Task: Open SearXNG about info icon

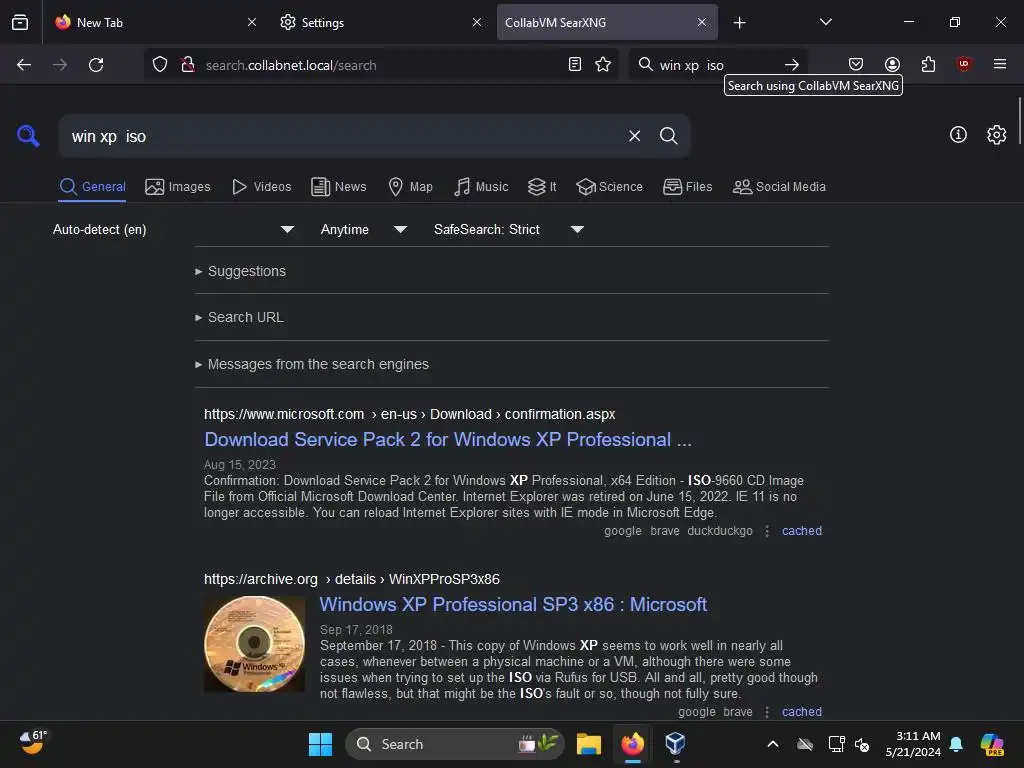Action: click(958, 135)
